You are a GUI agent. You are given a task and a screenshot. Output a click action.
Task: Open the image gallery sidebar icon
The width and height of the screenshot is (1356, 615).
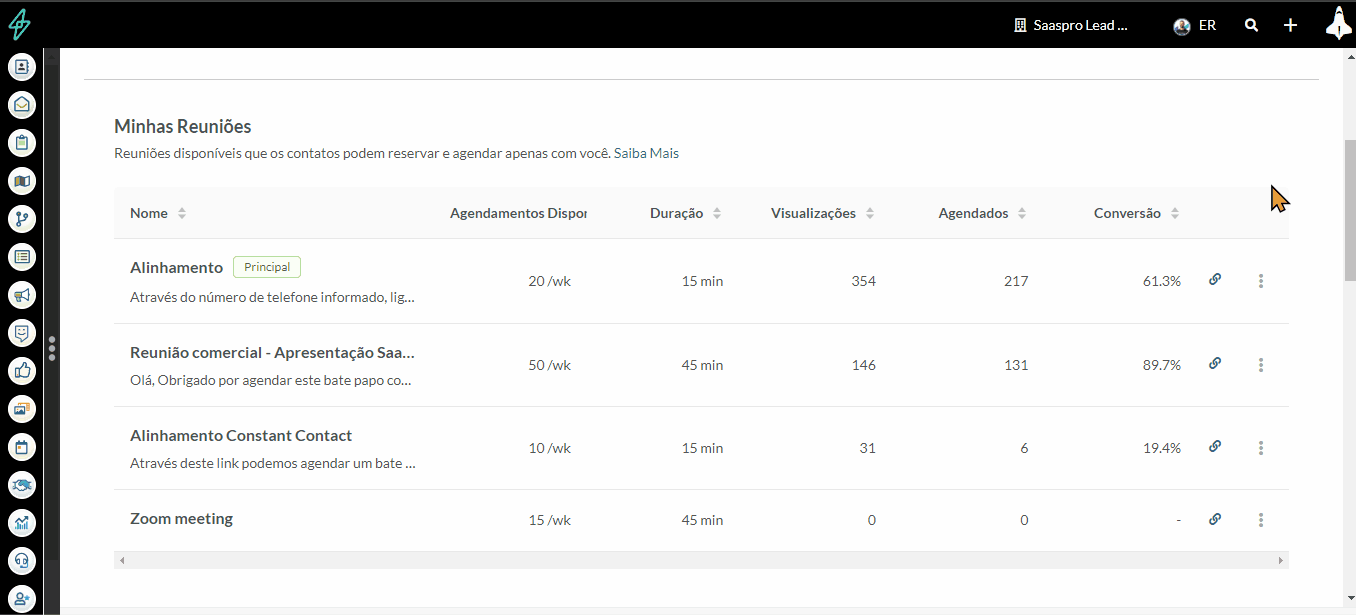[x=22, y=408]
